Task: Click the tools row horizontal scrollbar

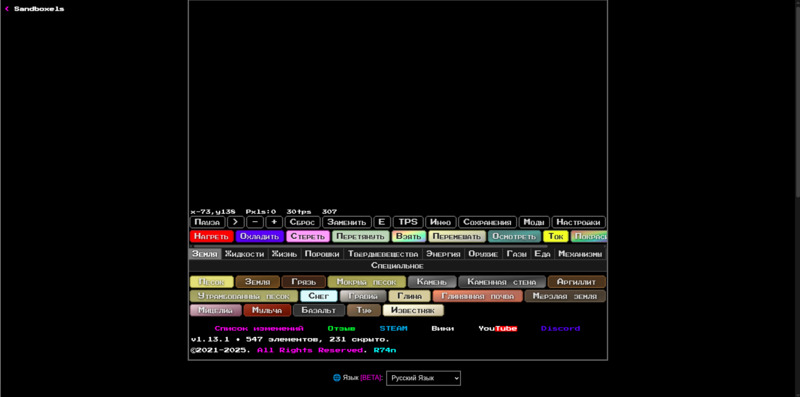Action: [x=370, y=246]
